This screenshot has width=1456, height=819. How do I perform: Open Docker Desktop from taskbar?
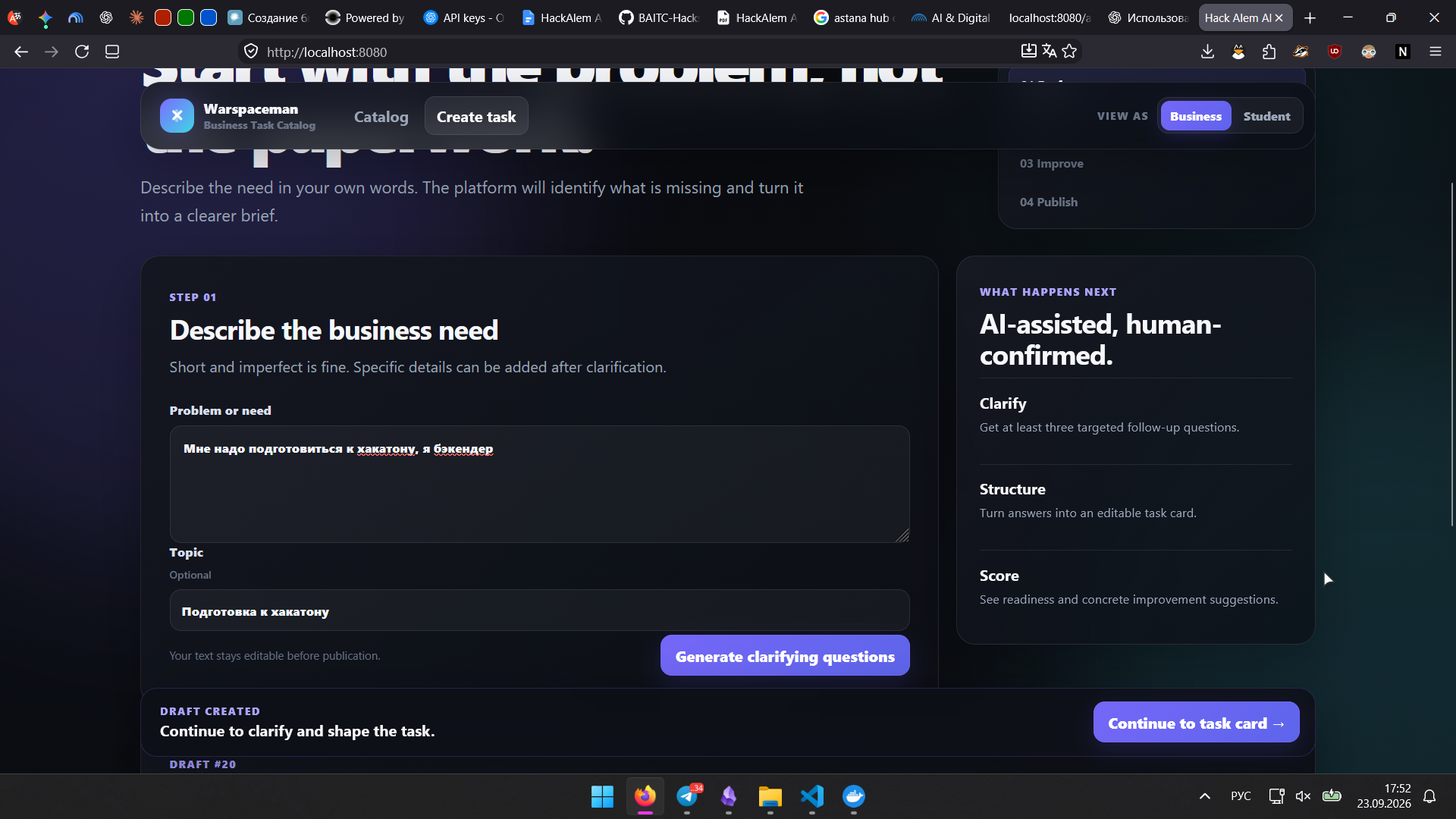pos(853,796)
